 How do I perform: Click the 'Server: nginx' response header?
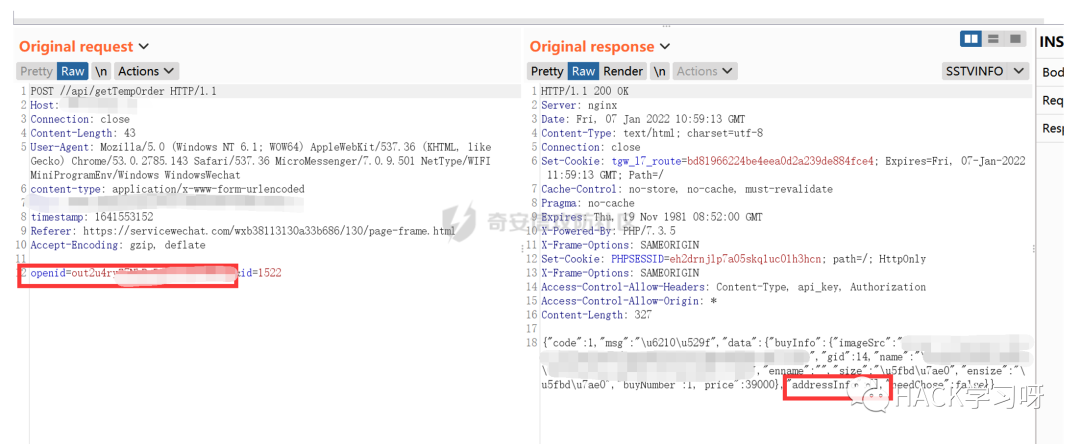point(579,105)
